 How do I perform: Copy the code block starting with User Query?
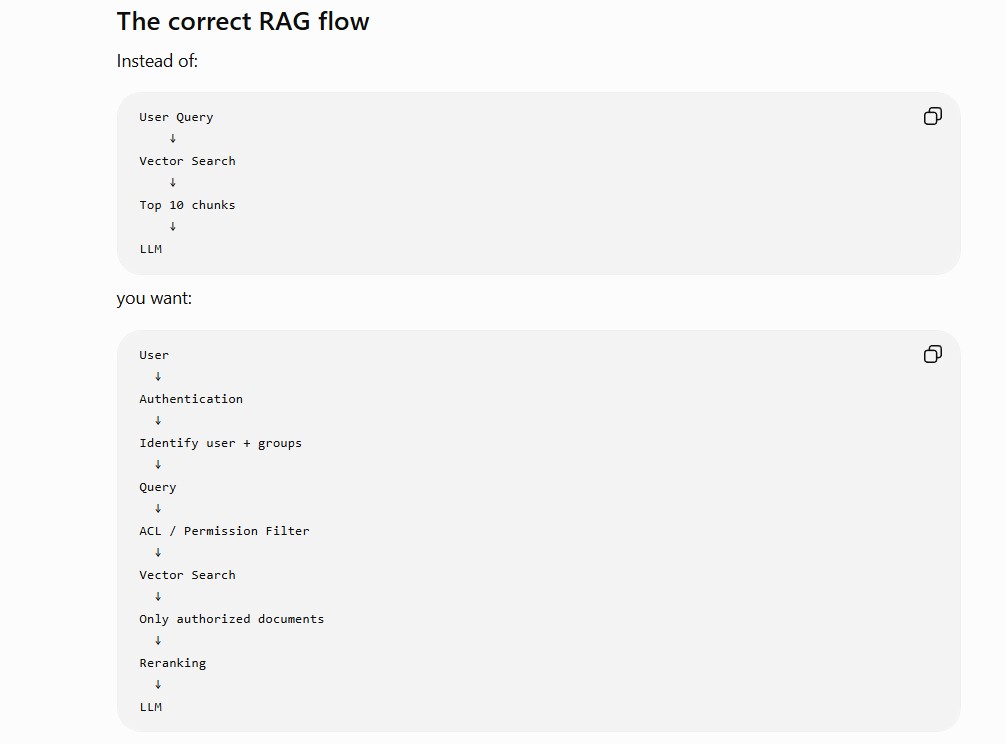coord(932,116)
